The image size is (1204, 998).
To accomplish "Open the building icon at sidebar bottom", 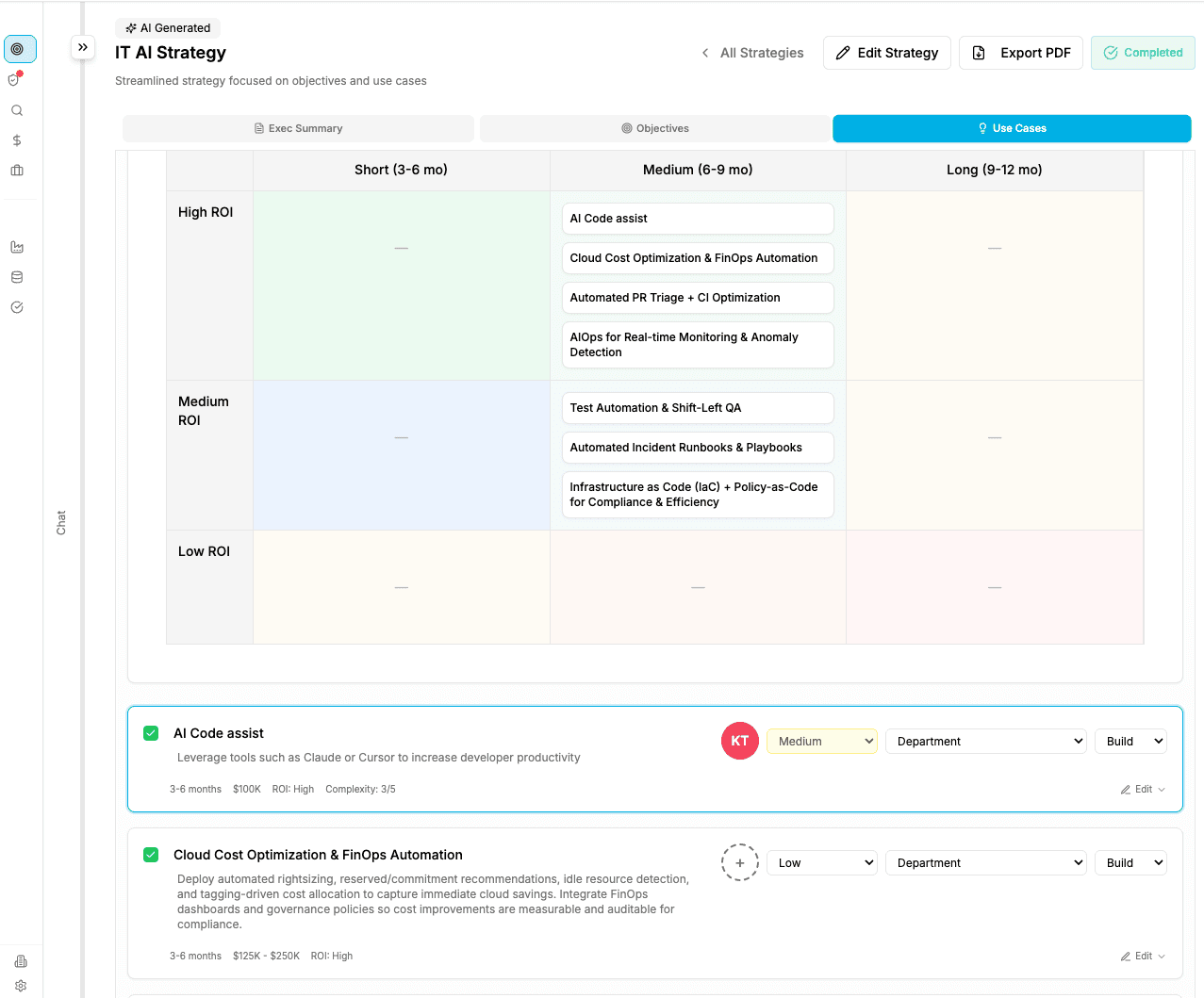I will coord(21,961).
